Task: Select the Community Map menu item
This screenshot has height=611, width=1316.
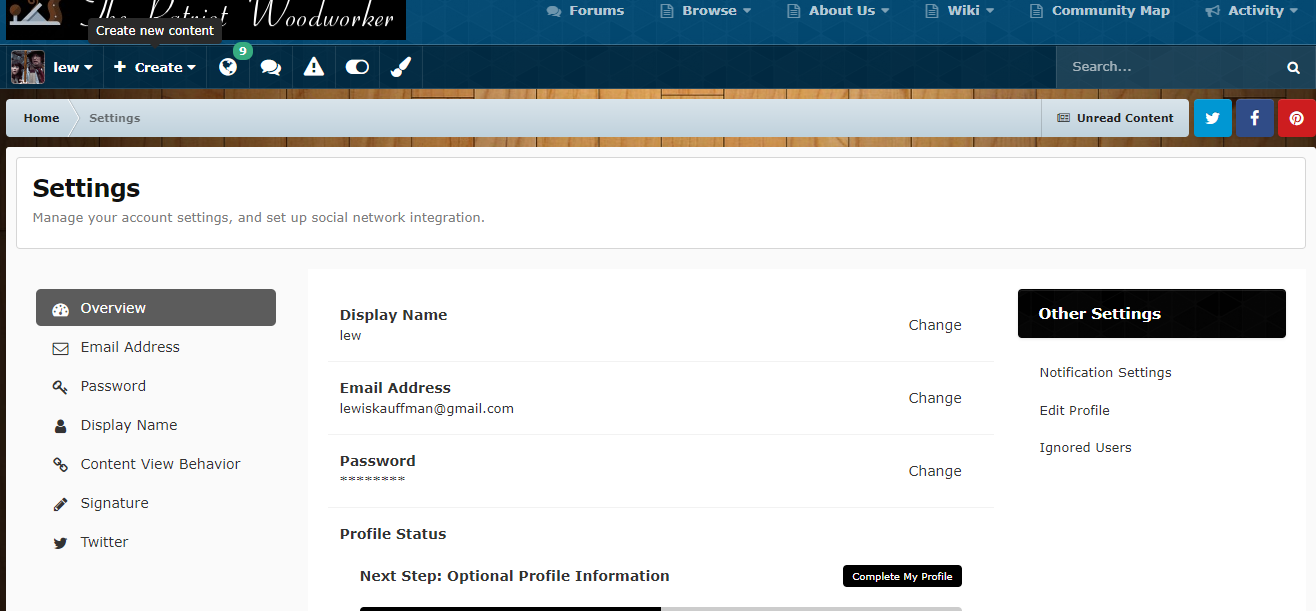Action: click(1110, 10)
